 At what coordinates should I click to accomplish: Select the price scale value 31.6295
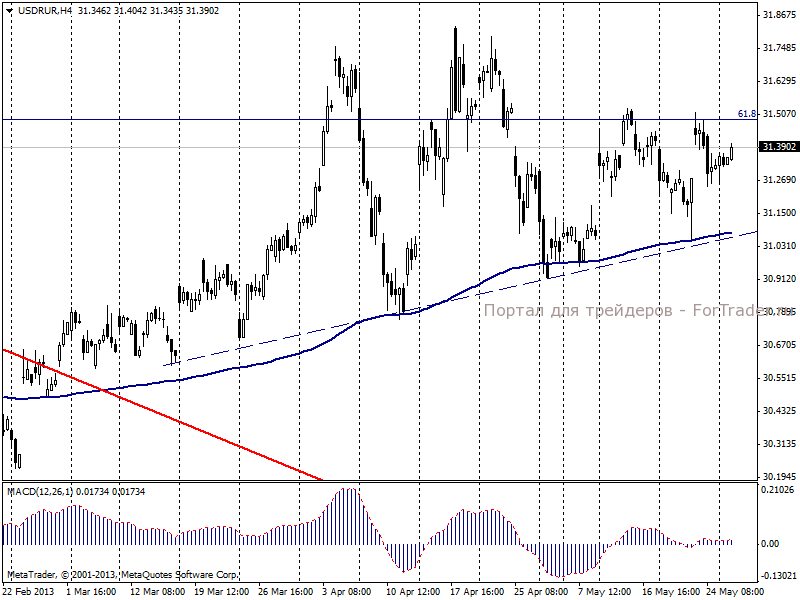click(779, 81)
